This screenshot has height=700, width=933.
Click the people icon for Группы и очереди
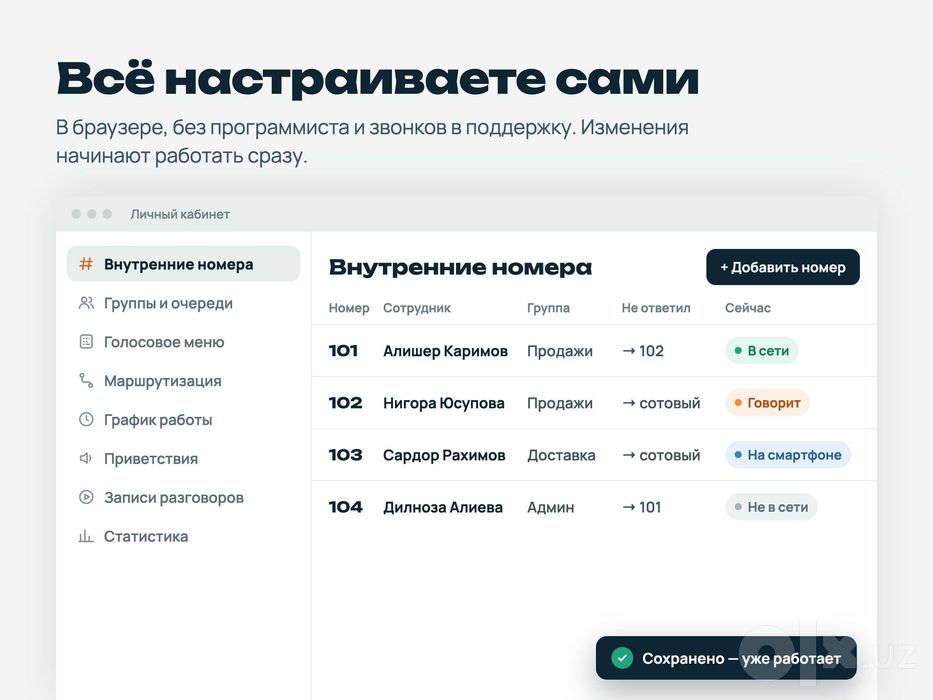(x=86, y=303)
